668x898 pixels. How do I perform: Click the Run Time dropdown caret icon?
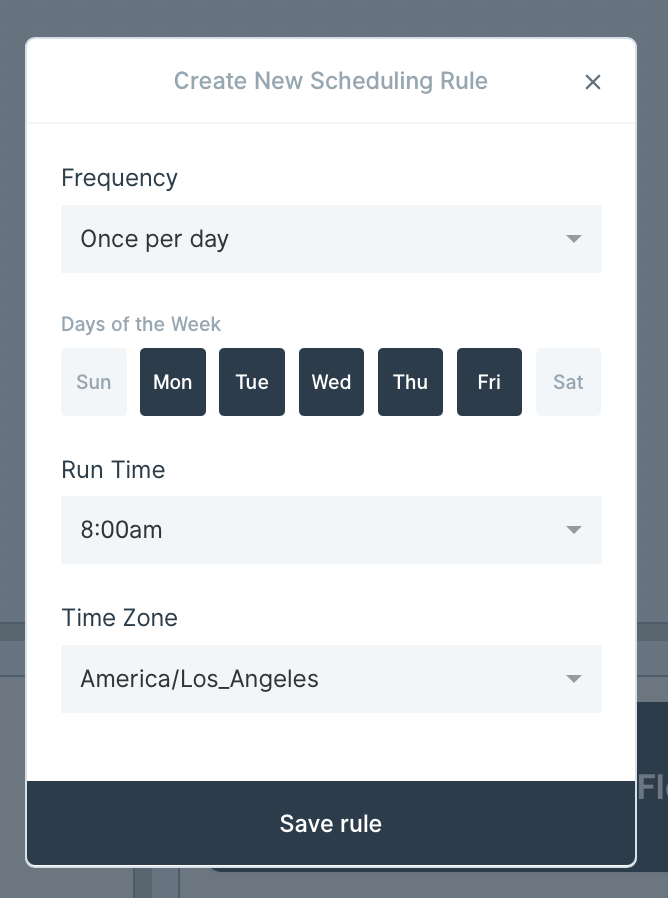coord(573,530)
